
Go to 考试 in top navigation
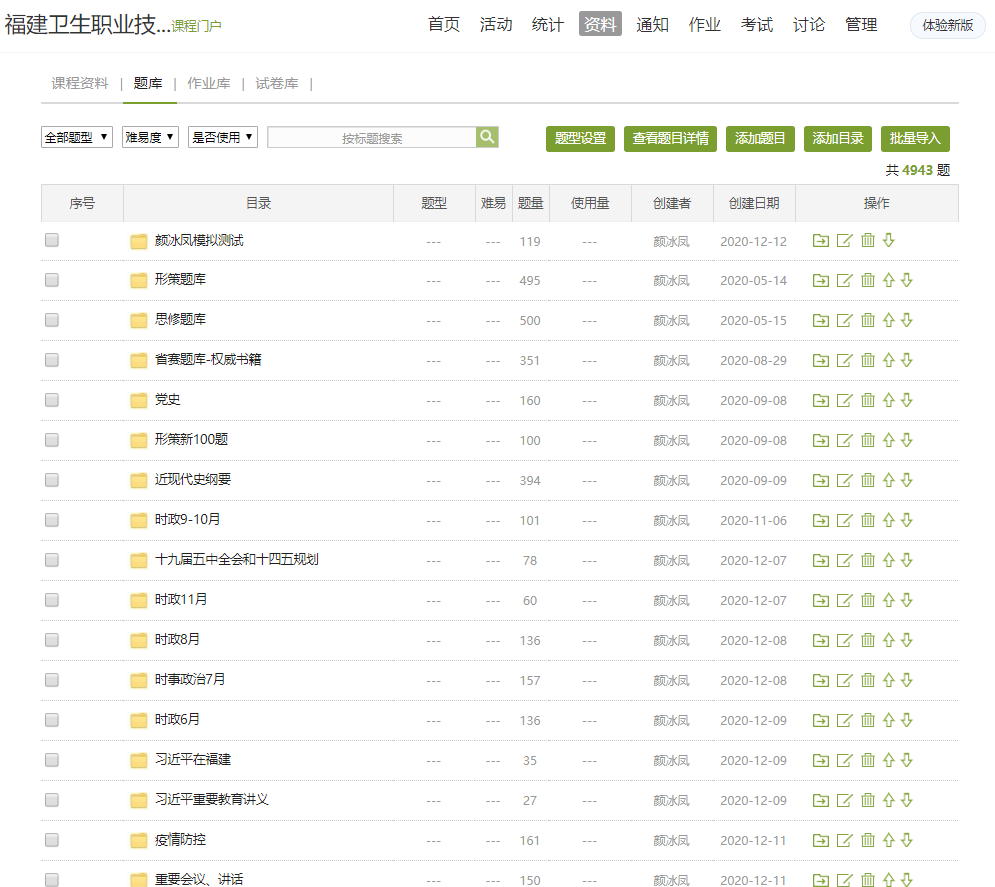click(757, 24)
